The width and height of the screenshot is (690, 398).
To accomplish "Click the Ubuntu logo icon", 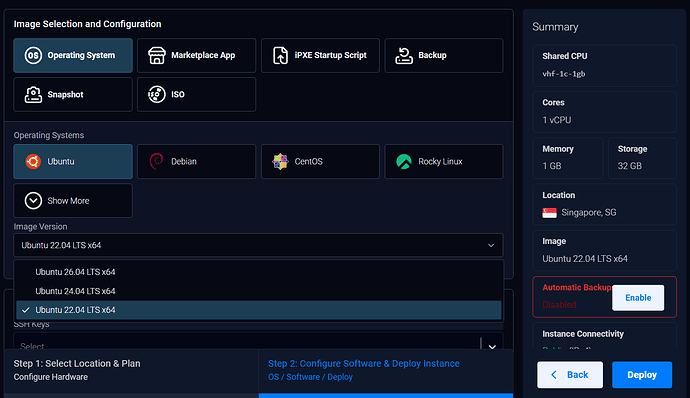I will coord(33,162).
